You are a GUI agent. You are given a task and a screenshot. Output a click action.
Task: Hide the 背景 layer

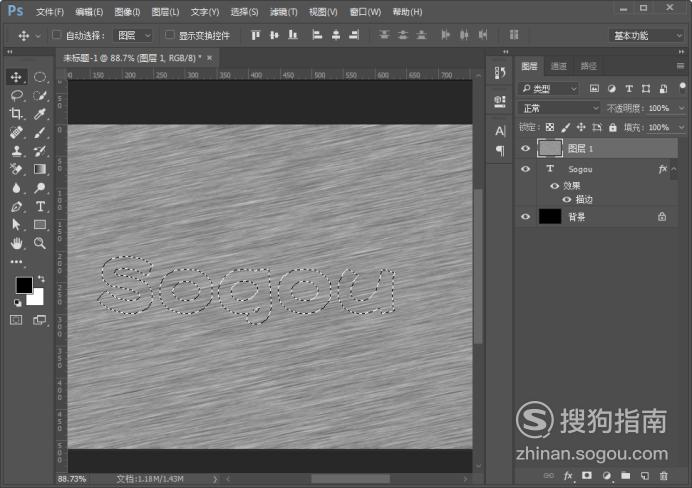[x=525, y=217]
